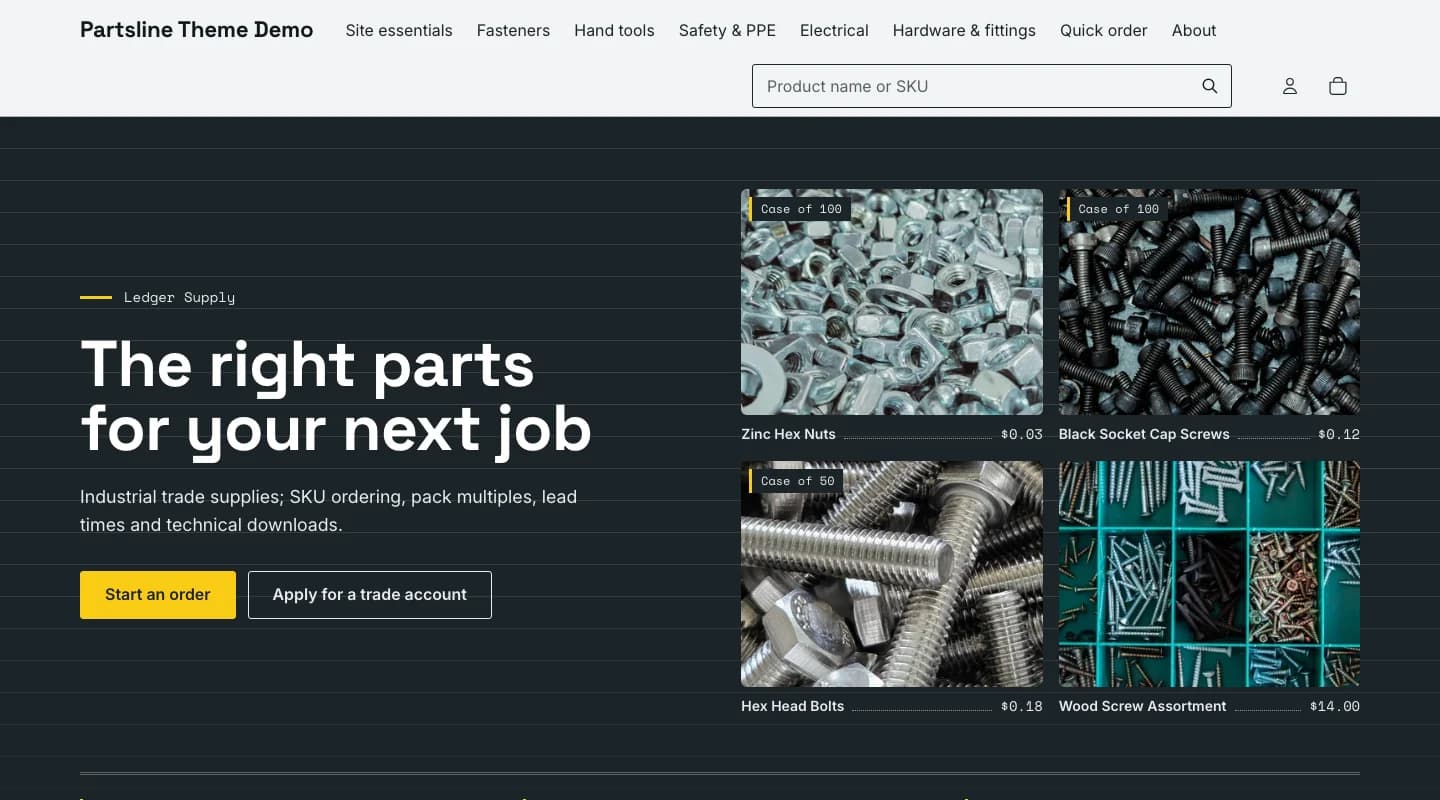Click the Case of 50 badge
Screen dimensions: 1440x800
click(796, 481)
